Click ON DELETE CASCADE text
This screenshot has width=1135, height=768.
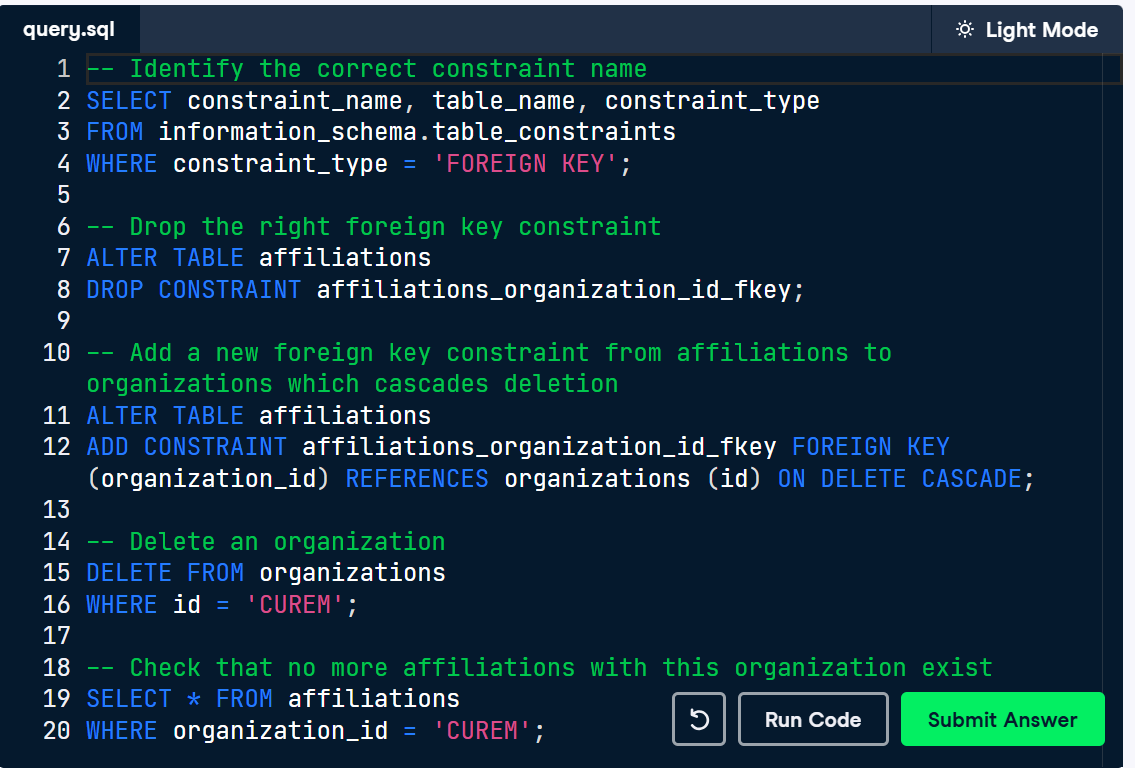tap(899, 478)
